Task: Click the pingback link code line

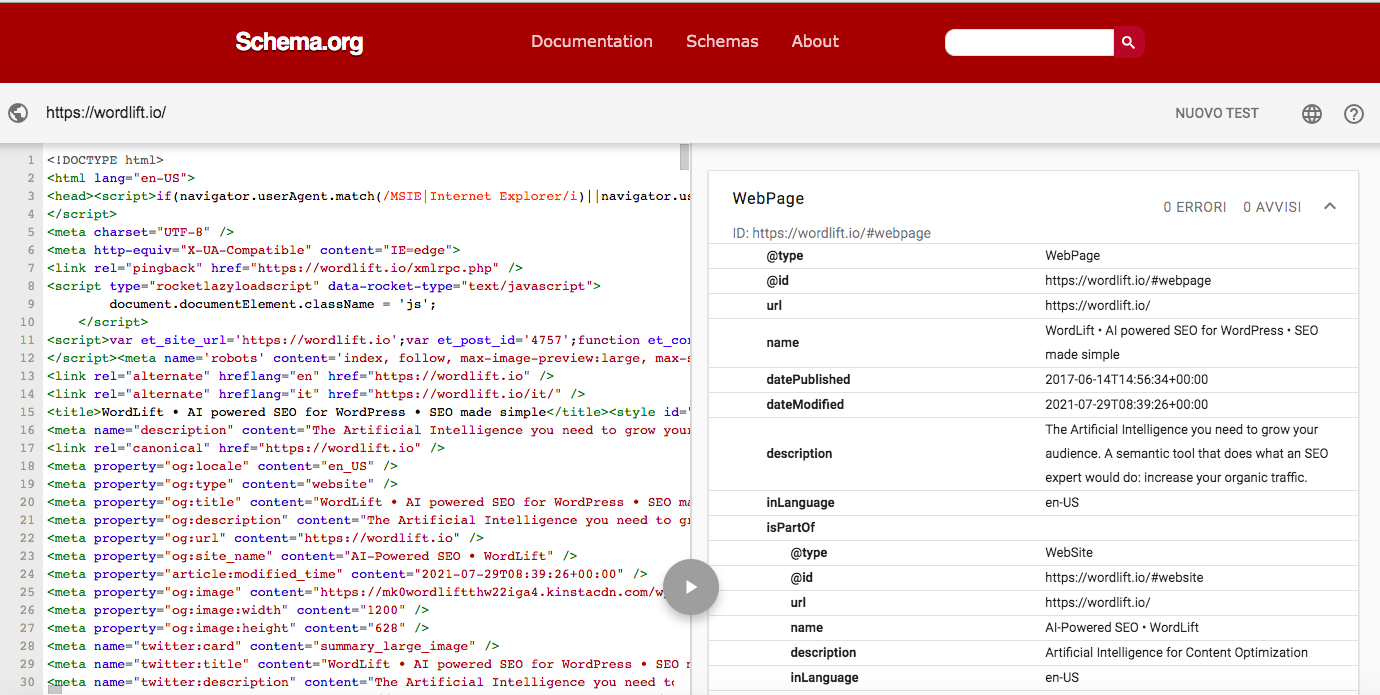Action: tap(285, 268)
